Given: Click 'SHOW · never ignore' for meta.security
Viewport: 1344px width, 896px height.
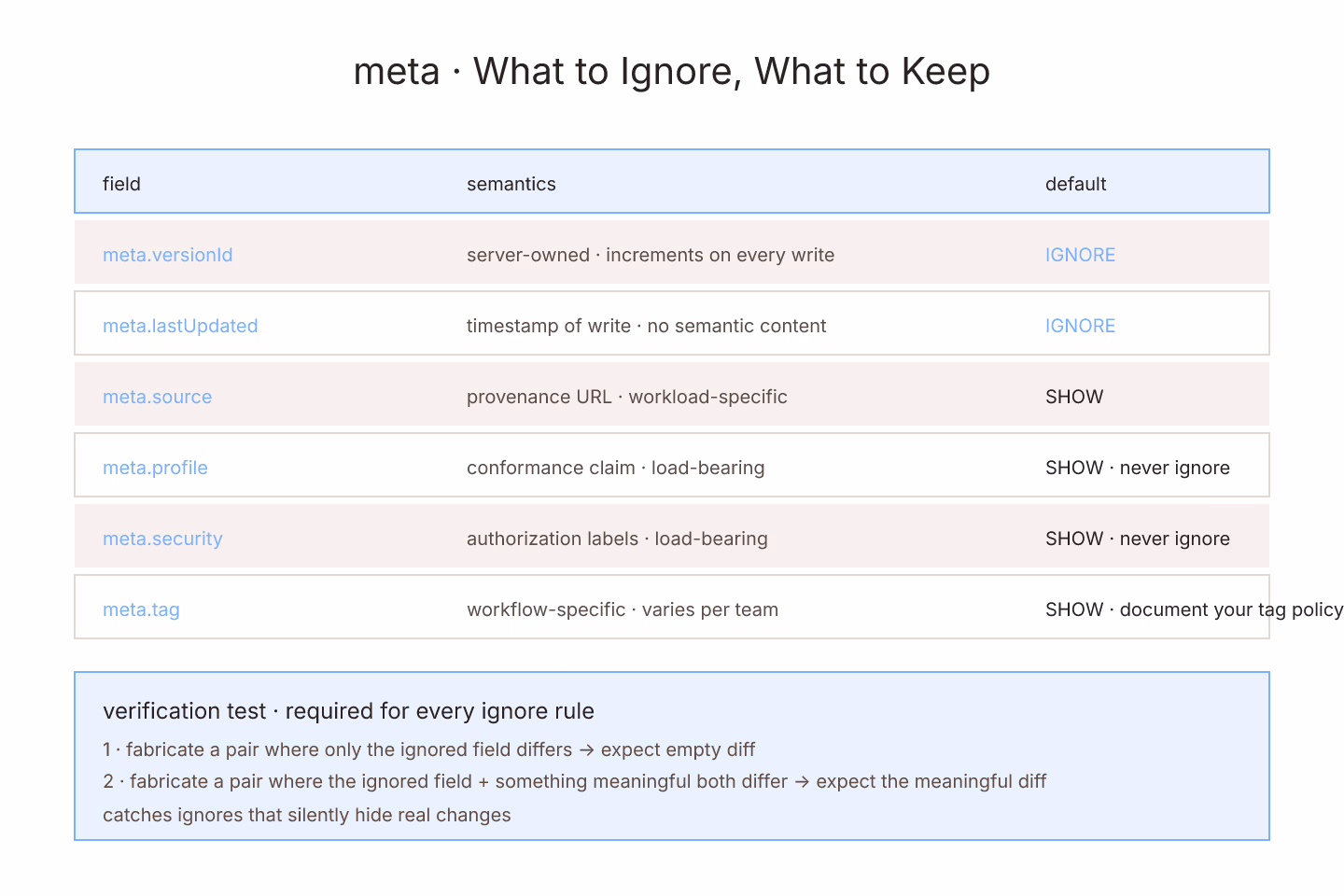Looking at the screenshot, I should click(1138, 539).
